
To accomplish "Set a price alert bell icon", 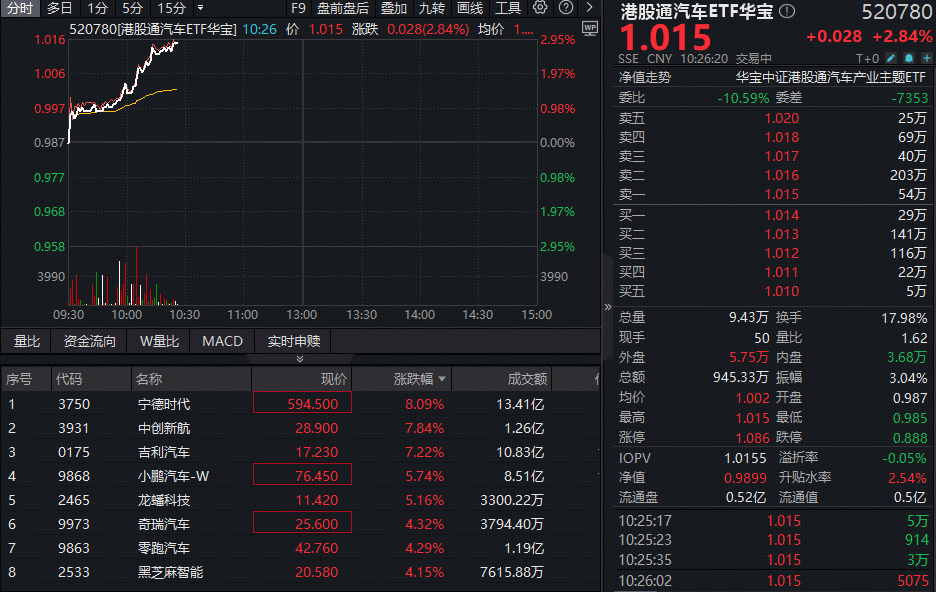I will point(909,58).
